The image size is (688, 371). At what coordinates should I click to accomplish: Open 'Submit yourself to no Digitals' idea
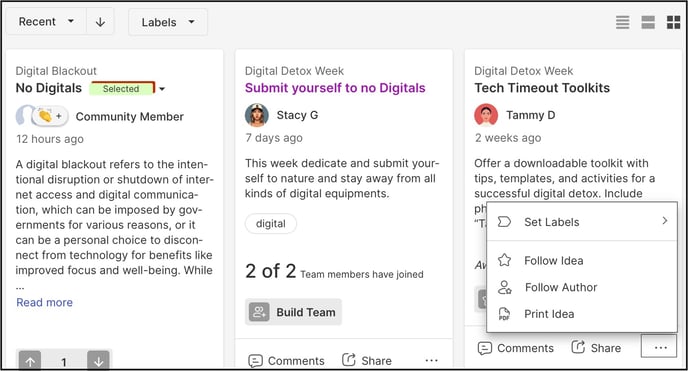335,88
